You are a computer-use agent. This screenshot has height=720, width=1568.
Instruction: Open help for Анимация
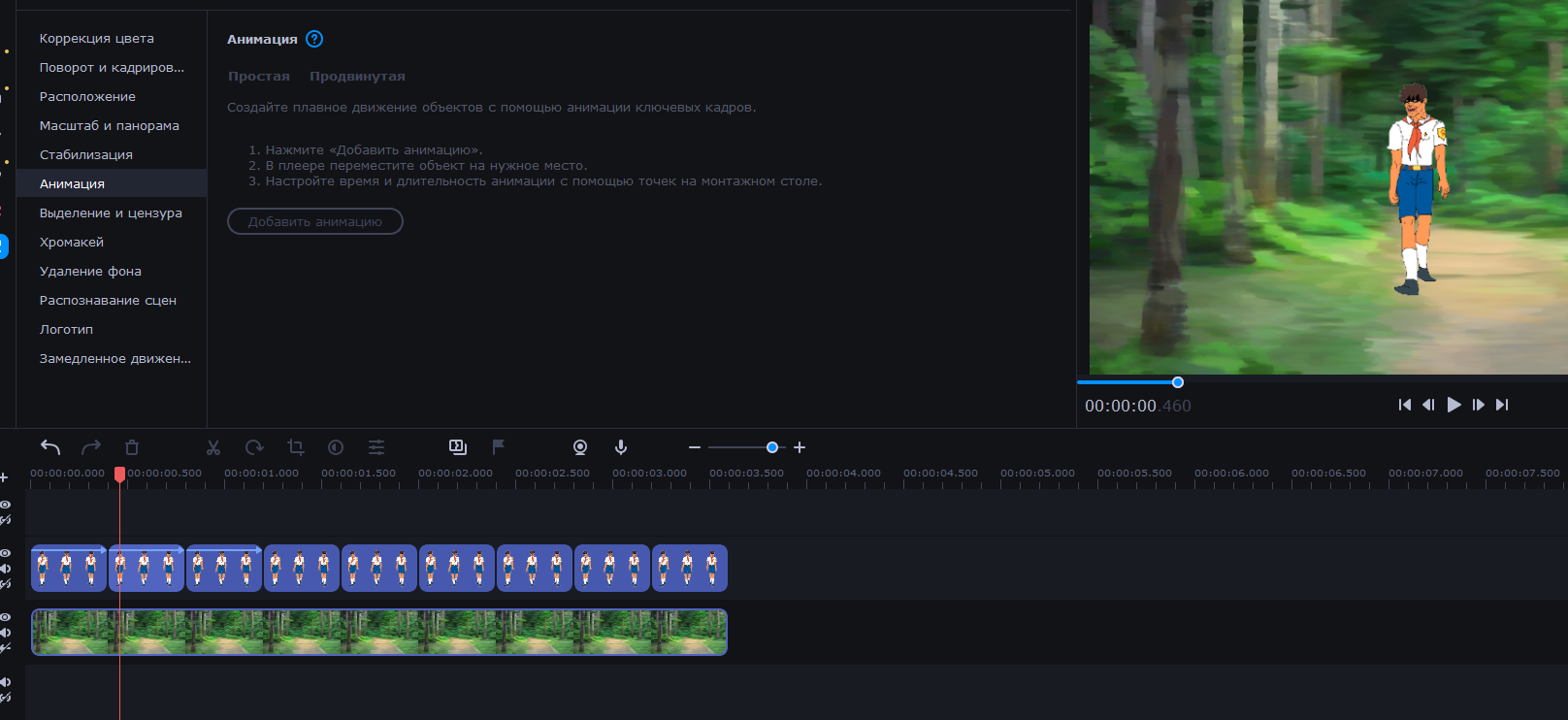pos(314,39)
